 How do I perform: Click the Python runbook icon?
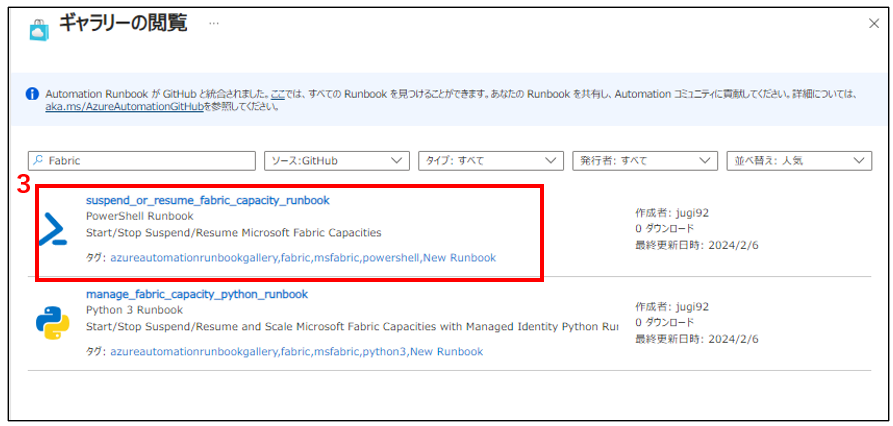[52, 323]
